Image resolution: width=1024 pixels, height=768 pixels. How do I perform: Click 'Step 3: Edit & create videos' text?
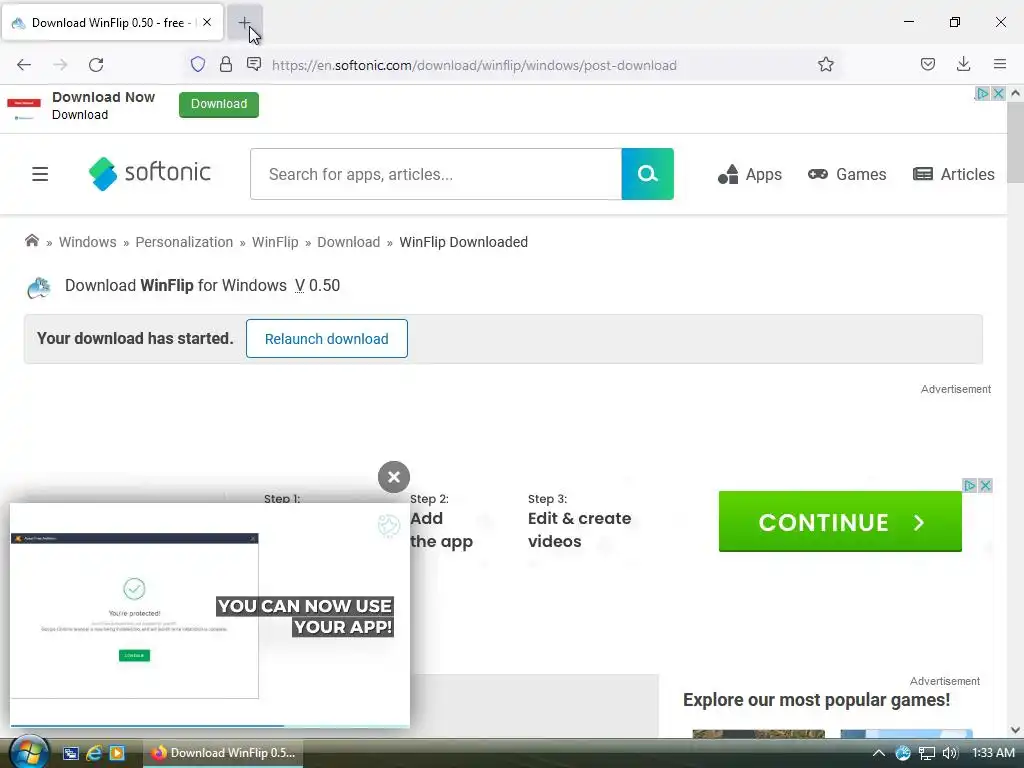(x=579, y=520)
